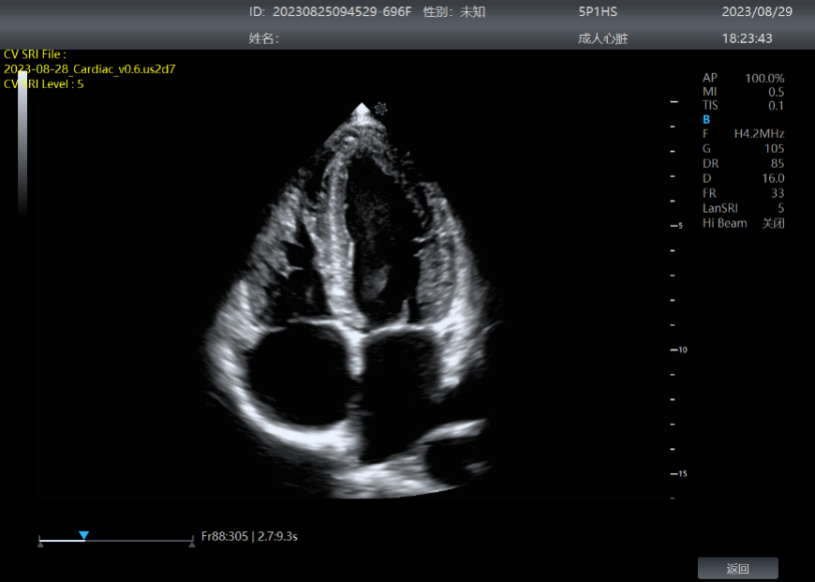
Task: Click the date 2023/08/29
Action: click(x=757, y=11)
